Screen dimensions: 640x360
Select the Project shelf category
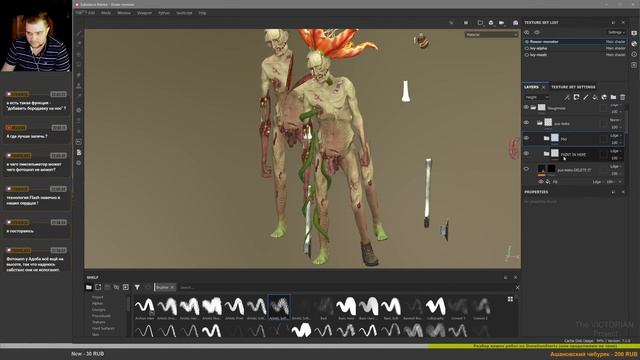tap(98, 297)
